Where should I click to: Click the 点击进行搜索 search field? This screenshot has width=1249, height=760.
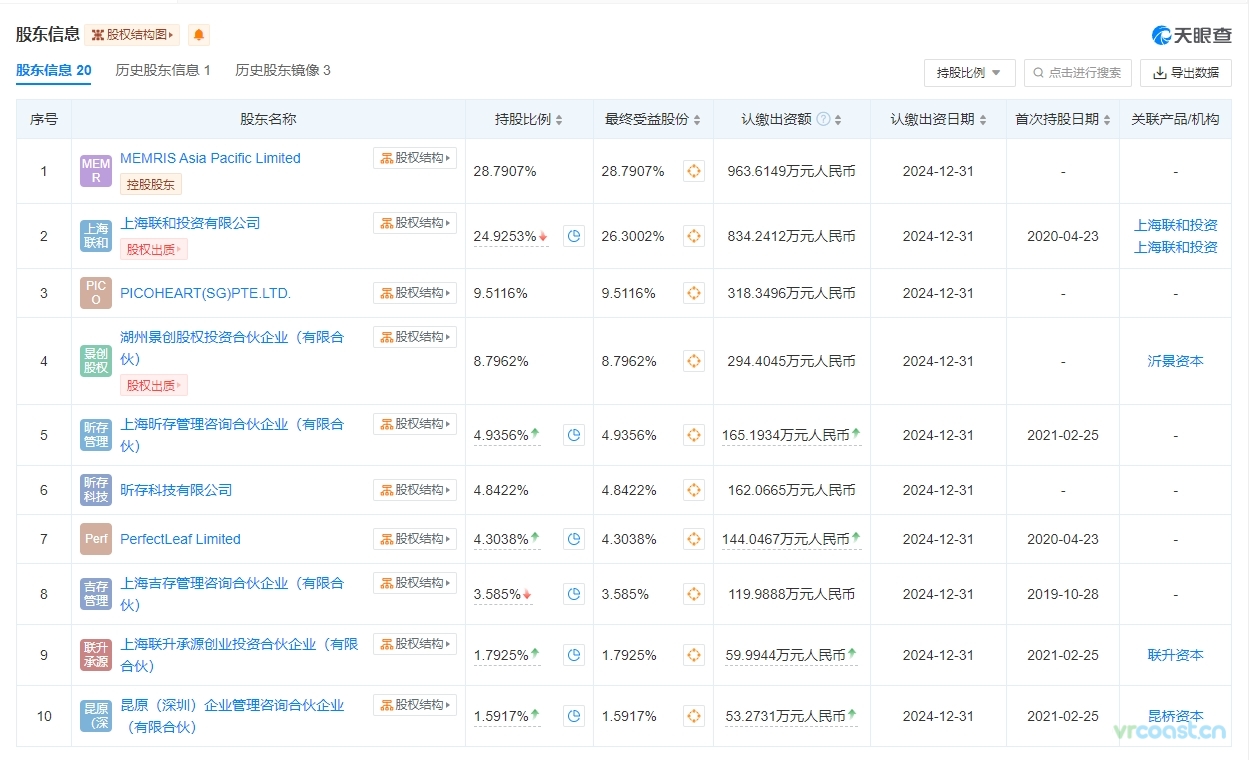coord(1078,73)
